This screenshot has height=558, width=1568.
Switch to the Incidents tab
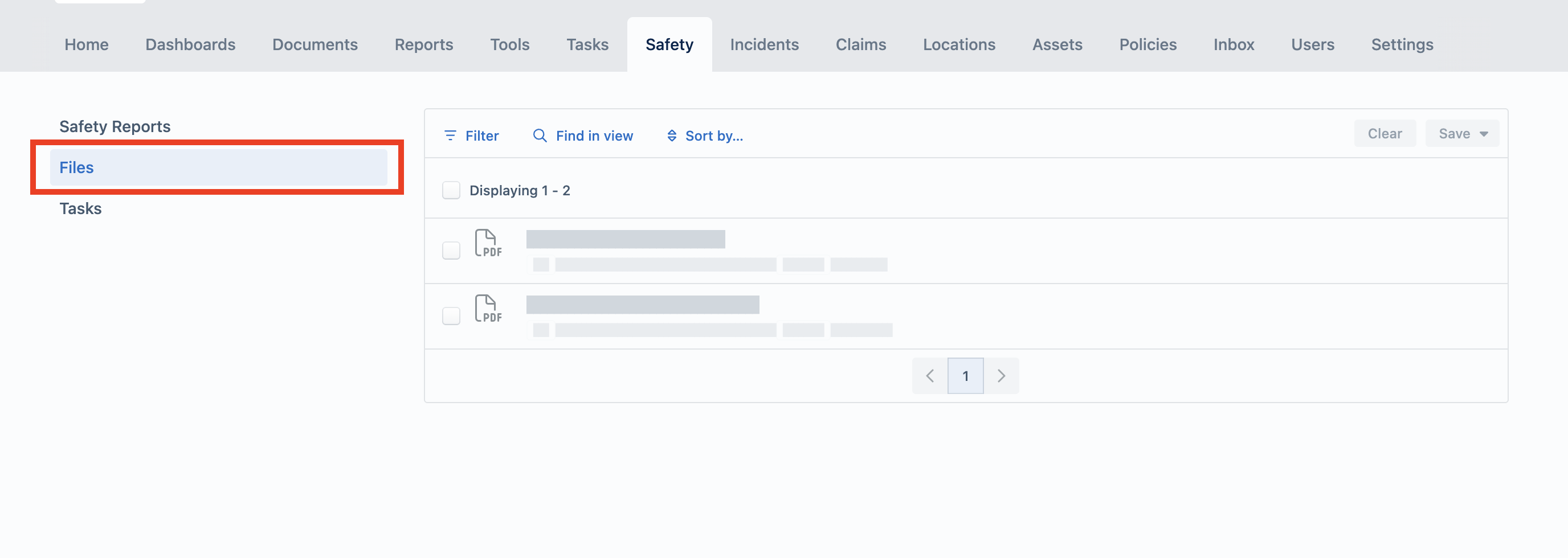pyautogui.click(x=765, y=44)
